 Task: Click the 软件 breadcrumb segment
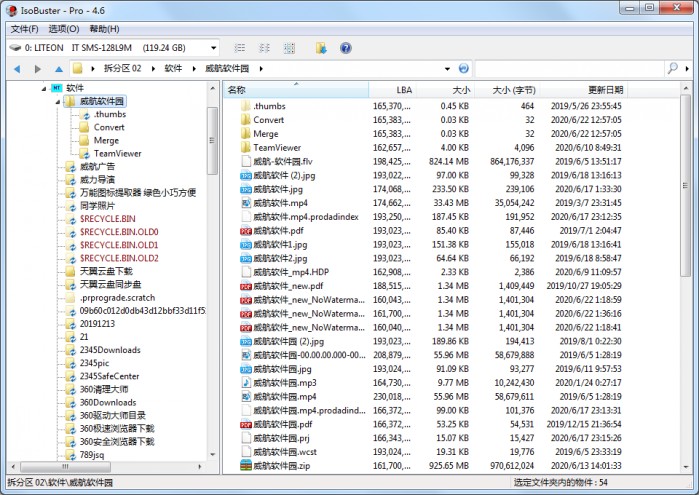[173, 68]
